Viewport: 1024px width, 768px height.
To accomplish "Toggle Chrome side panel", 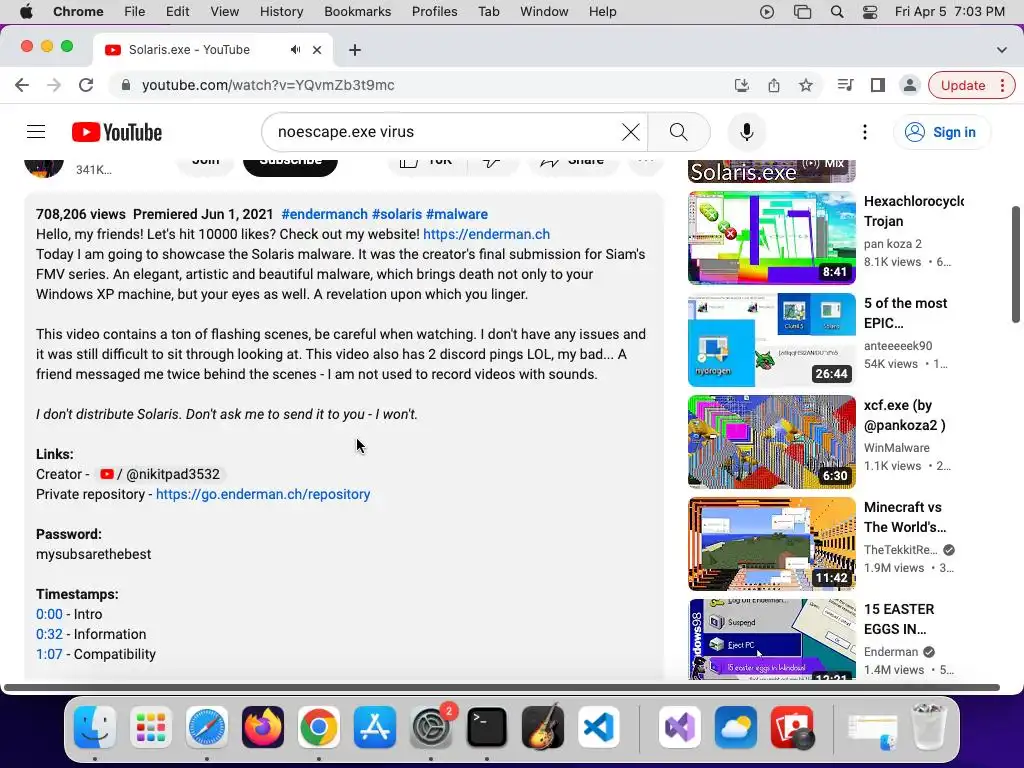I will click(878, 85).
